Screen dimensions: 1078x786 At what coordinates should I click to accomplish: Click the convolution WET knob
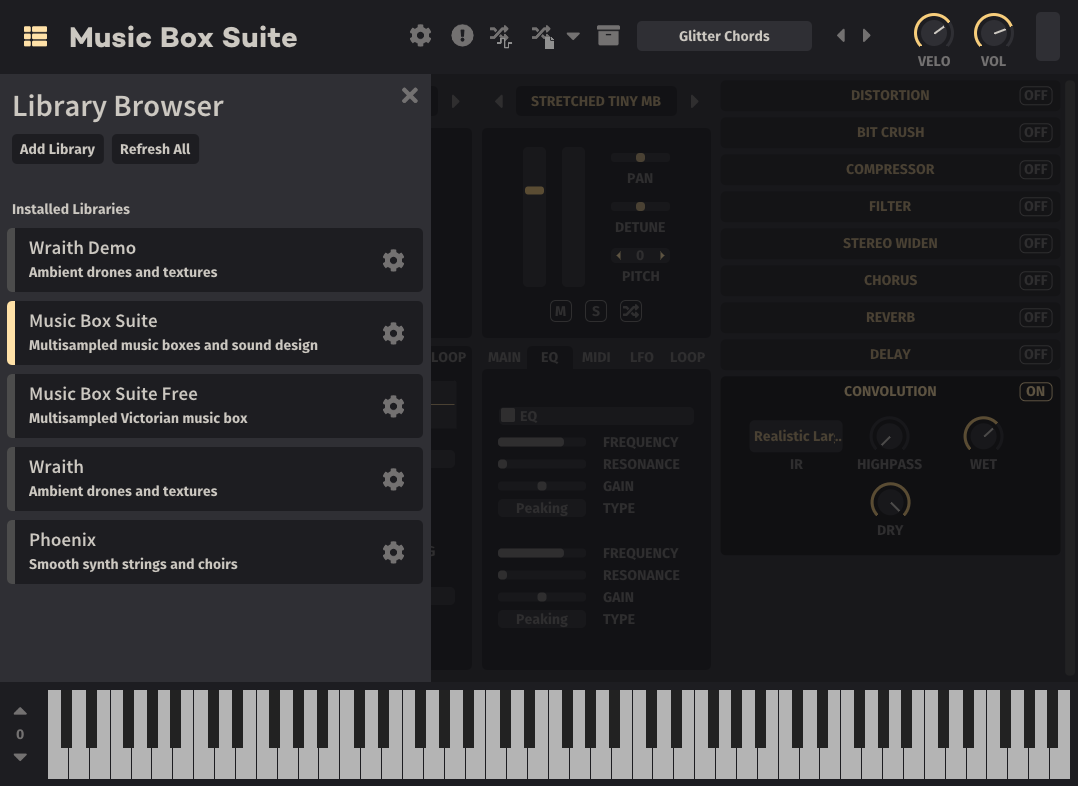[983, 435]
